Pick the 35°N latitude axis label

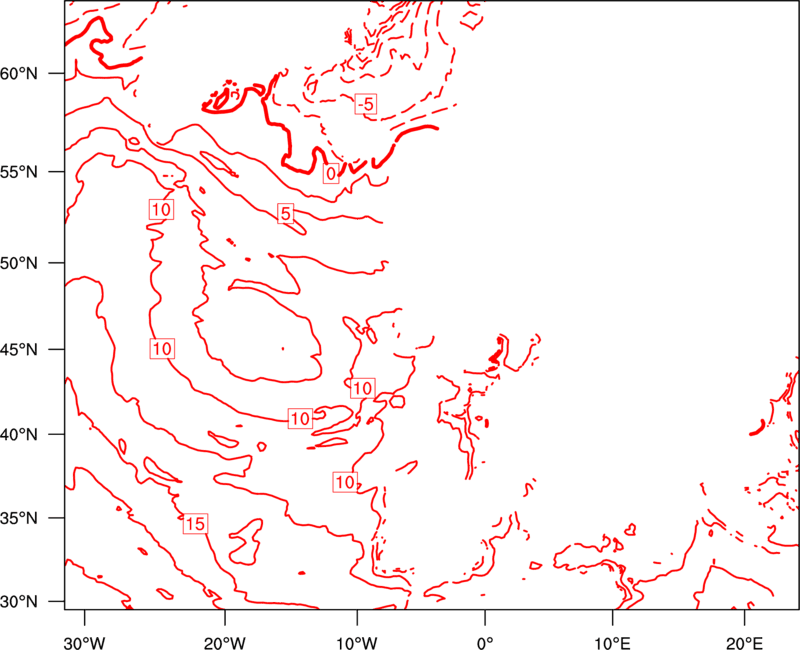coord(19,518)
